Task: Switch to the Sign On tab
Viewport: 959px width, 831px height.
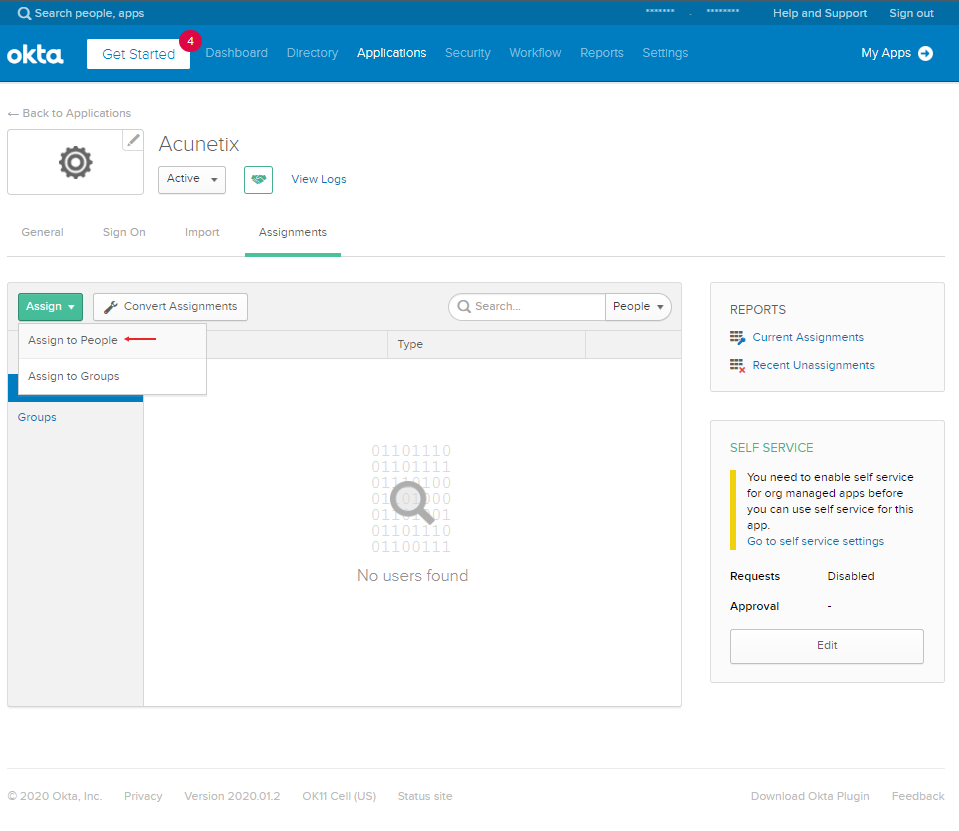Action: click(x=124, y=232)
